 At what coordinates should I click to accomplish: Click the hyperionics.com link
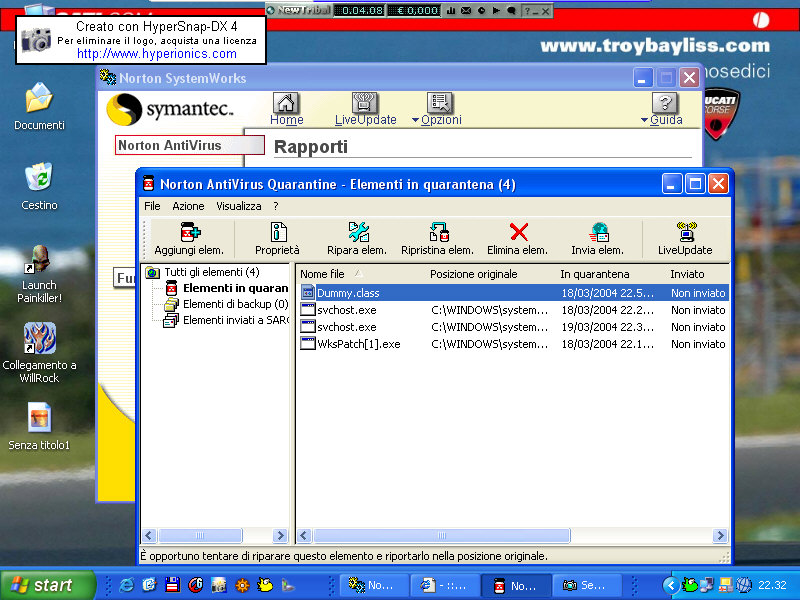157,54
